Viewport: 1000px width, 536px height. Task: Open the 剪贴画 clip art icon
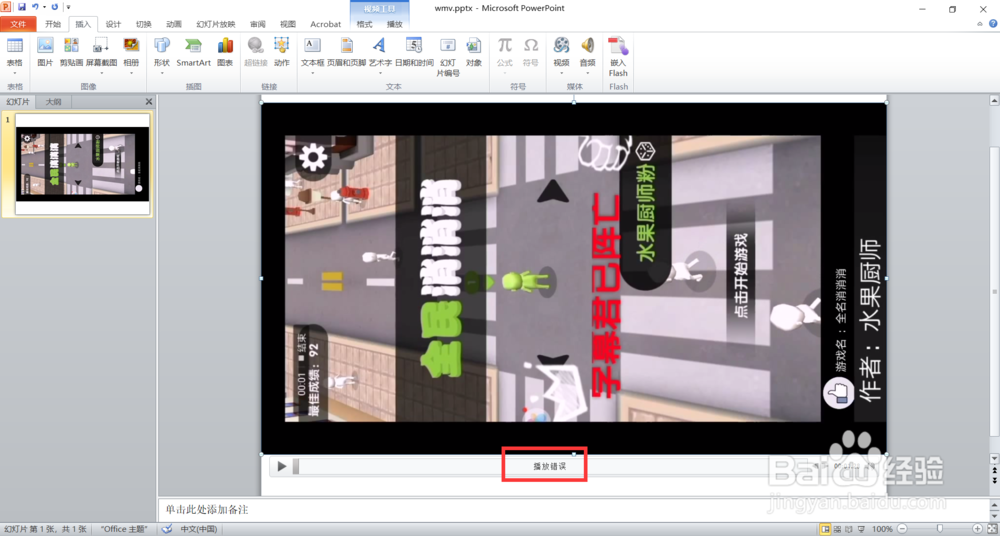pyautogui.click(x=71, y=46)
